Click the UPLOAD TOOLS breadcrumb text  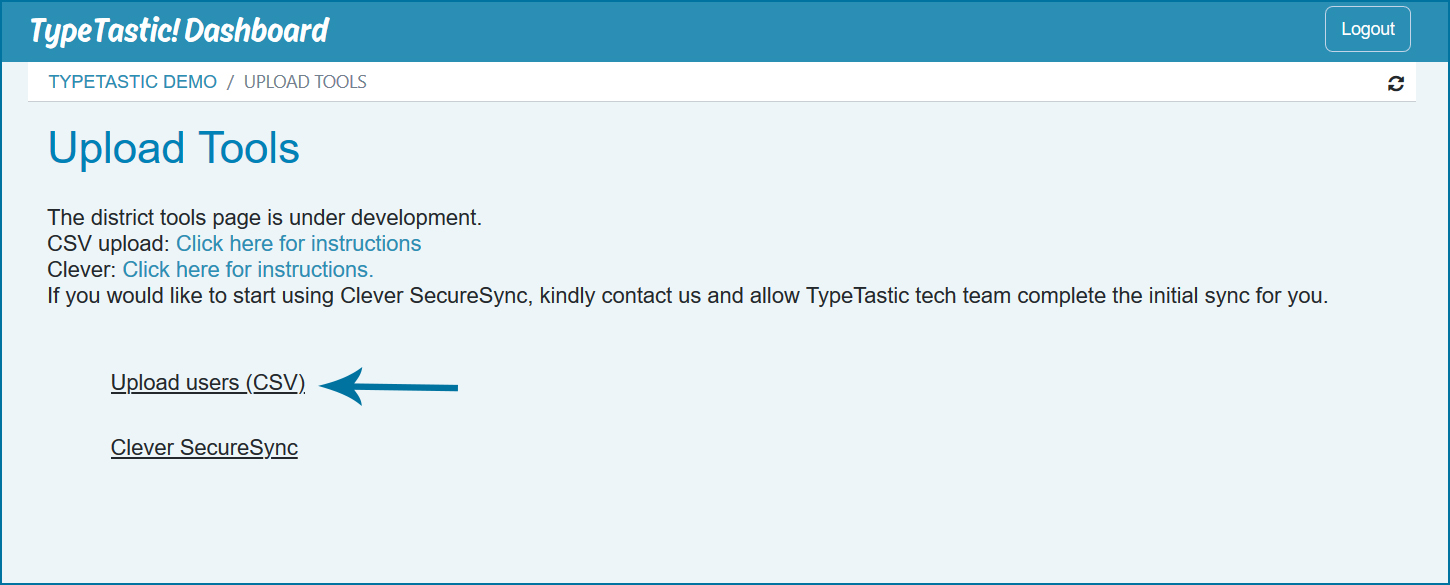[x=305, y=82]
